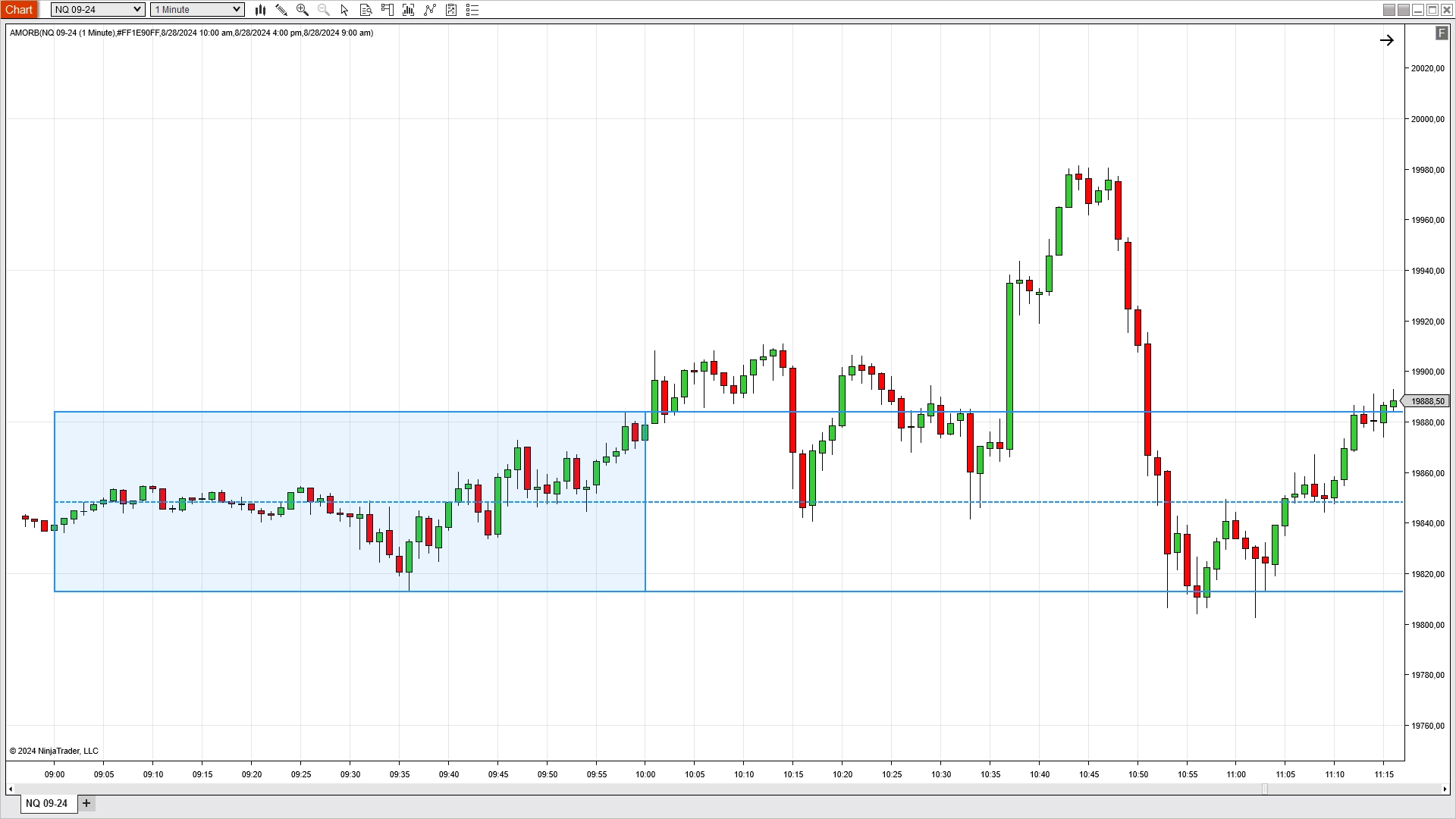The image size is (1456, 819).
Task: Open the 1 Minute interval dropdown
Action: click(x=197, y=10)
